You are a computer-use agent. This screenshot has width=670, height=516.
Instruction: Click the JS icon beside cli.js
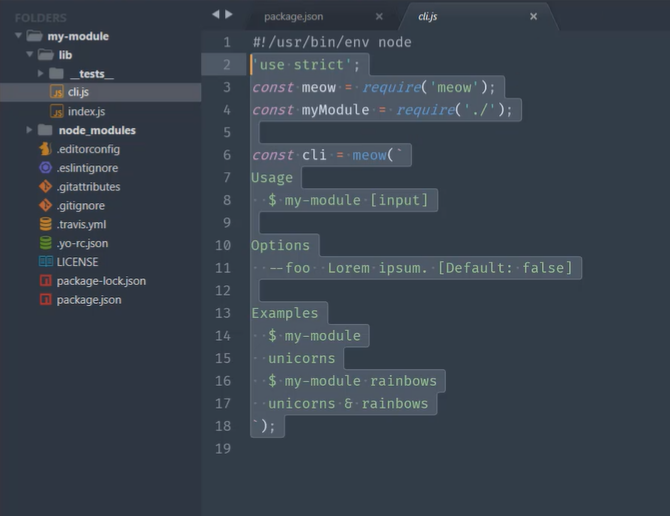point(57,92)
